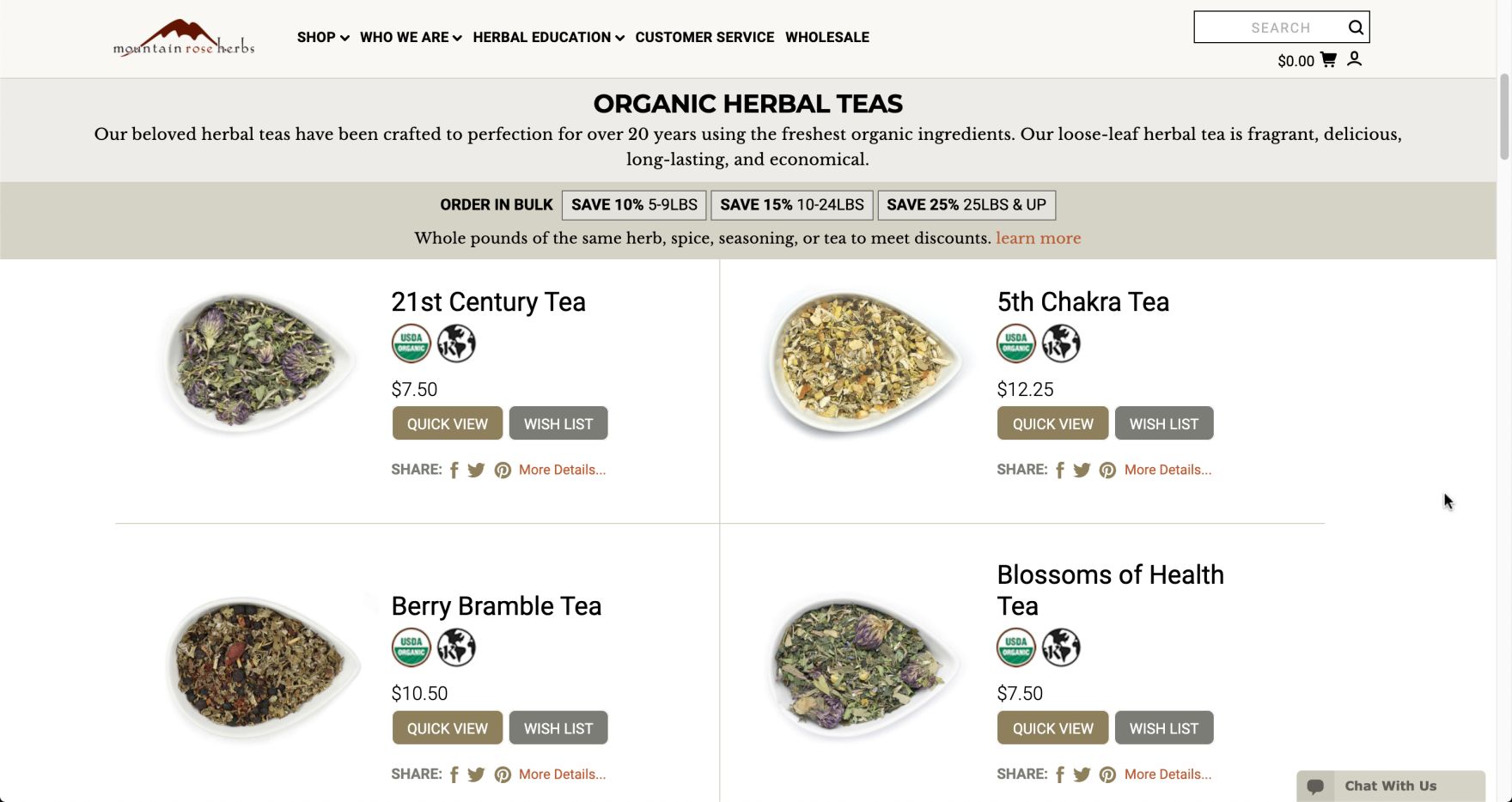Expand the WHO WE ARE menu
The height and width of the screenshot is (802, 1512).
411,37
